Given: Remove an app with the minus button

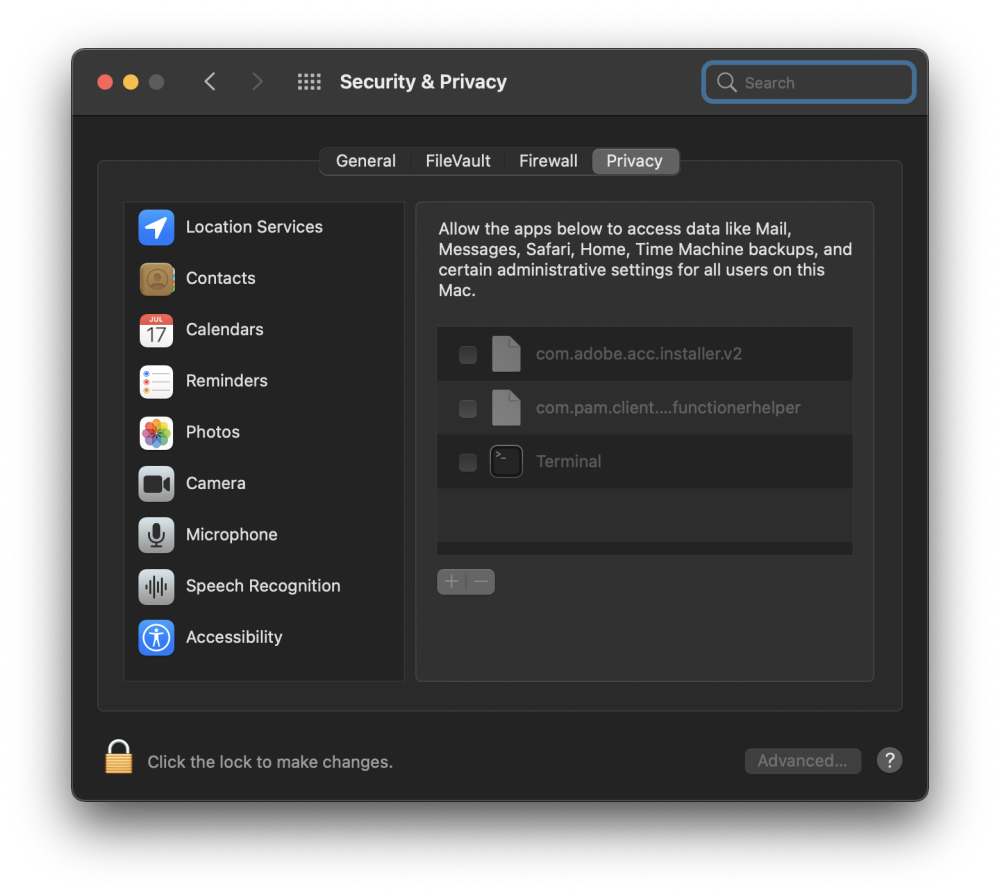Looking at the screenshot, I should pos(481,582).
